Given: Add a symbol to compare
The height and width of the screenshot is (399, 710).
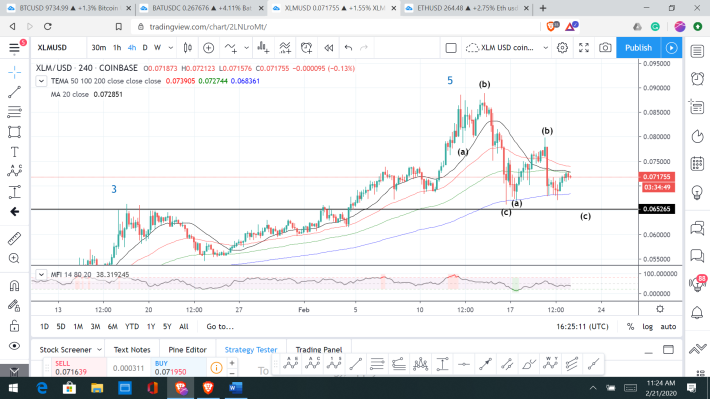Looking at the screenshot, I should [x=209, y=48].
